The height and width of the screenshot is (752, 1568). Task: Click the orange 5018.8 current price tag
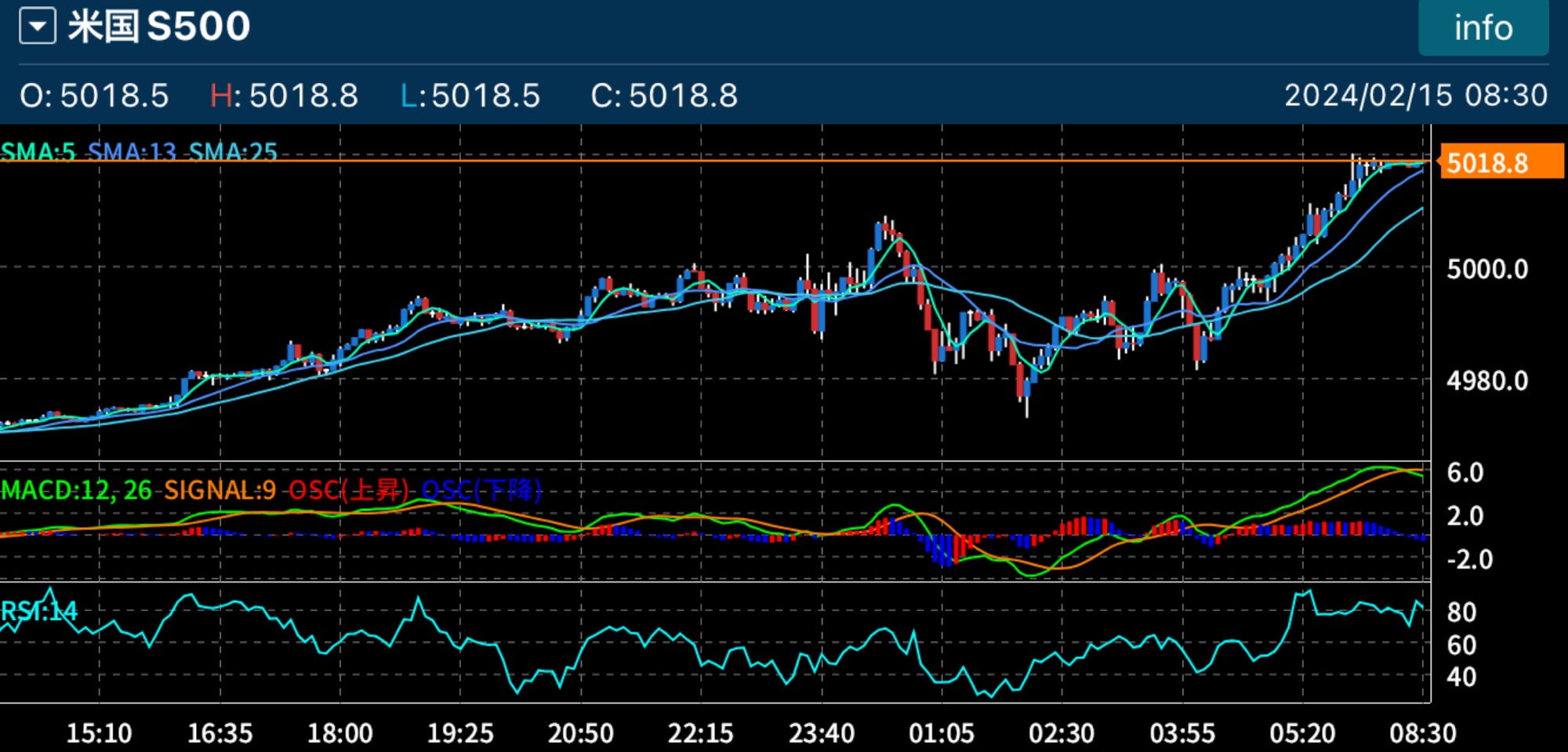1501,163
